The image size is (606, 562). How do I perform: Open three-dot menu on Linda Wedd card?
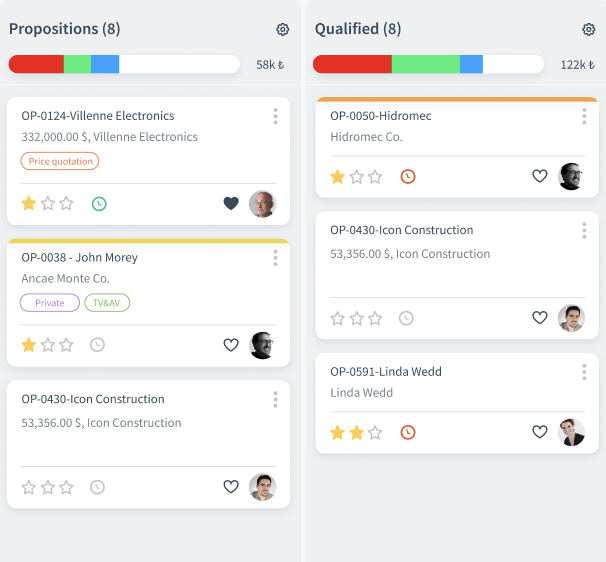[x=584, y=372]
